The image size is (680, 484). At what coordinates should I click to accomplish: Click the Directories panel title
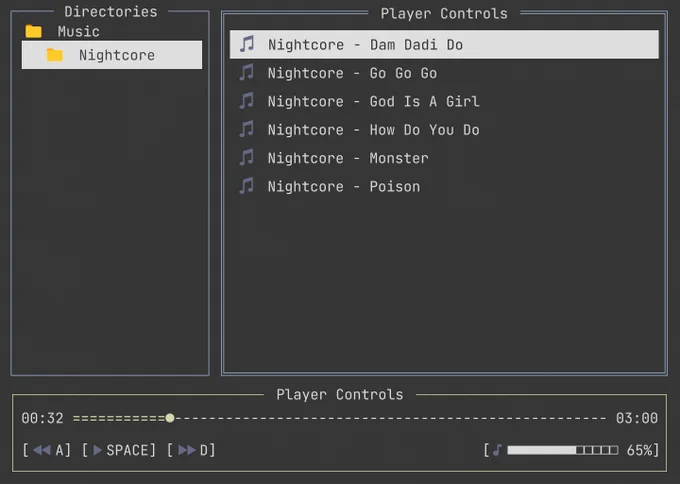[x=111, y=12]
